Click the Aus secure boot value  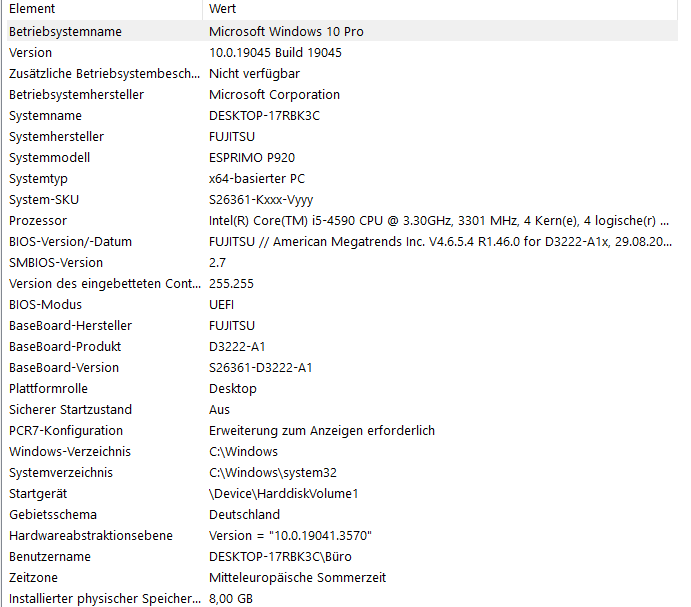(219, 410)
